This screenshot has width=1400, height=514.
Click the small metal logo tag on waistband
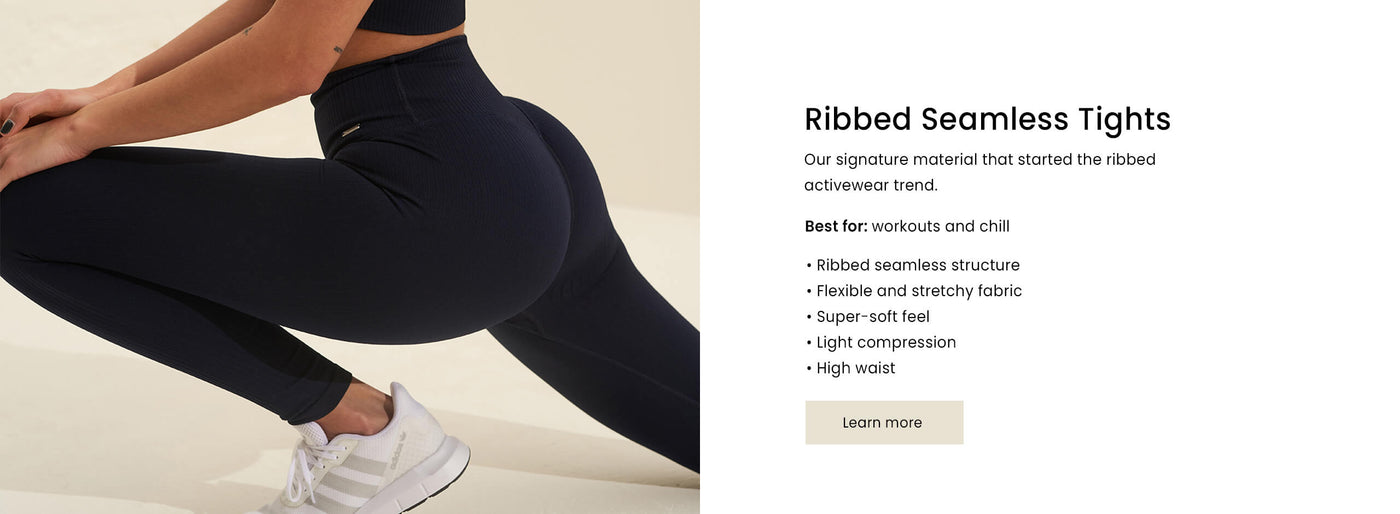click(x=350, y=129)
